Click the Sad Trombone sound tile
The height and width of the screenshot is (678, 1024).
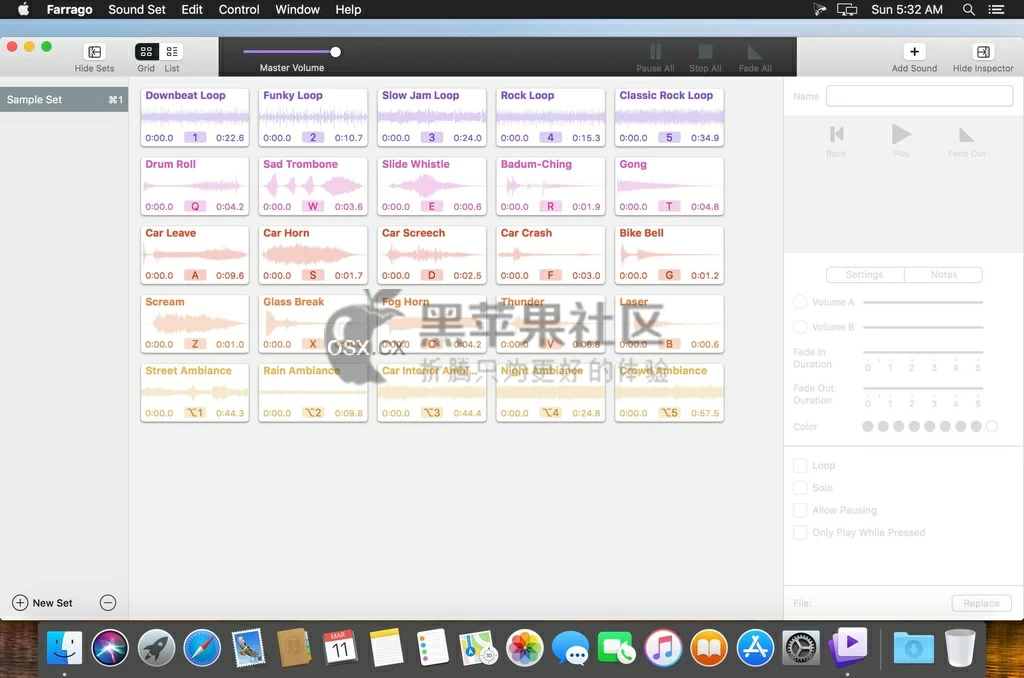313,186
